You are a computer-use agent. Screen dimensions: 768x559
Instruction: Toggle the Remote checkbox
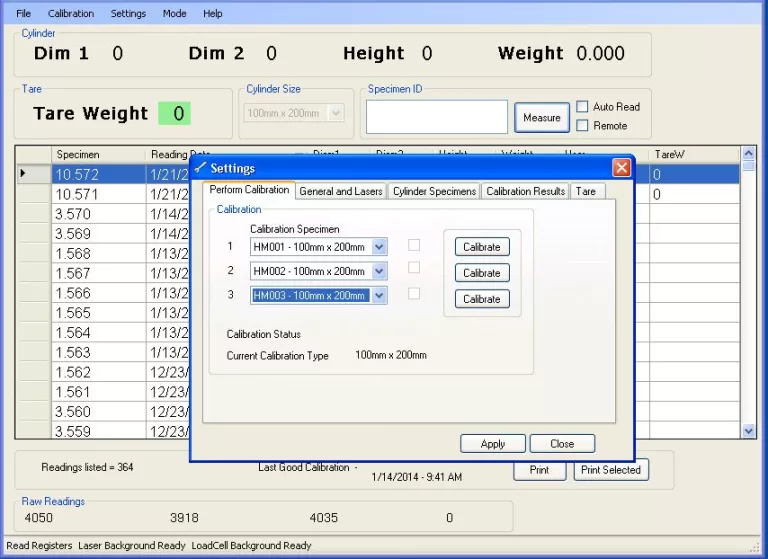click(582, 126)
